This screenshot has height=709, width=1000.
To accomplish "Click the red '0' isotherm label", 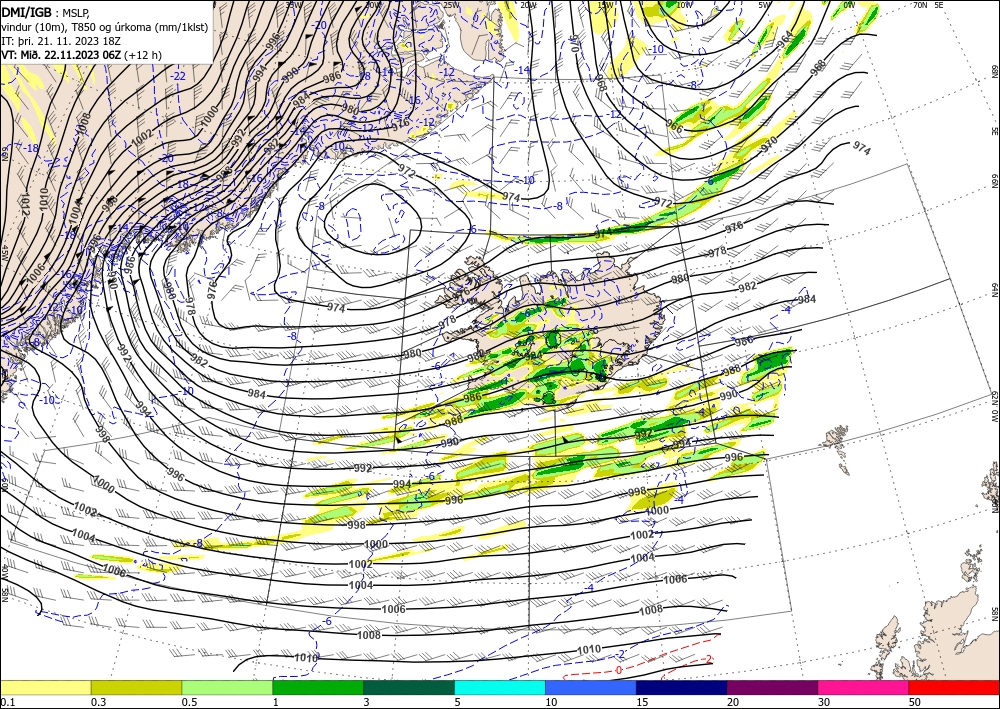I will click(619, 670).
